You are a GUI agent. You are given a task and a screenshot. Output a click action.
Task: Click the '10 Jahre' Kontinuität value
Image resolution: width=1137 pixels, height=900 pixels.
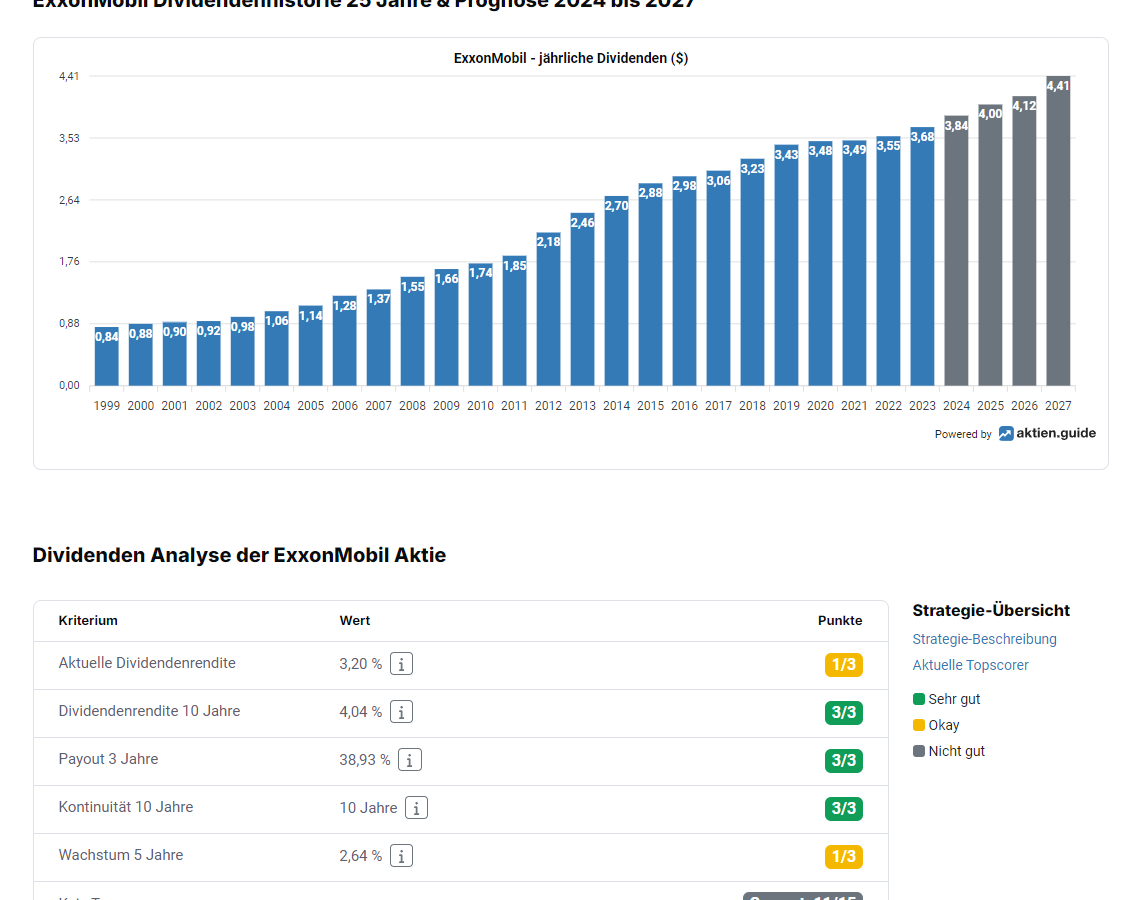[368, 808]
